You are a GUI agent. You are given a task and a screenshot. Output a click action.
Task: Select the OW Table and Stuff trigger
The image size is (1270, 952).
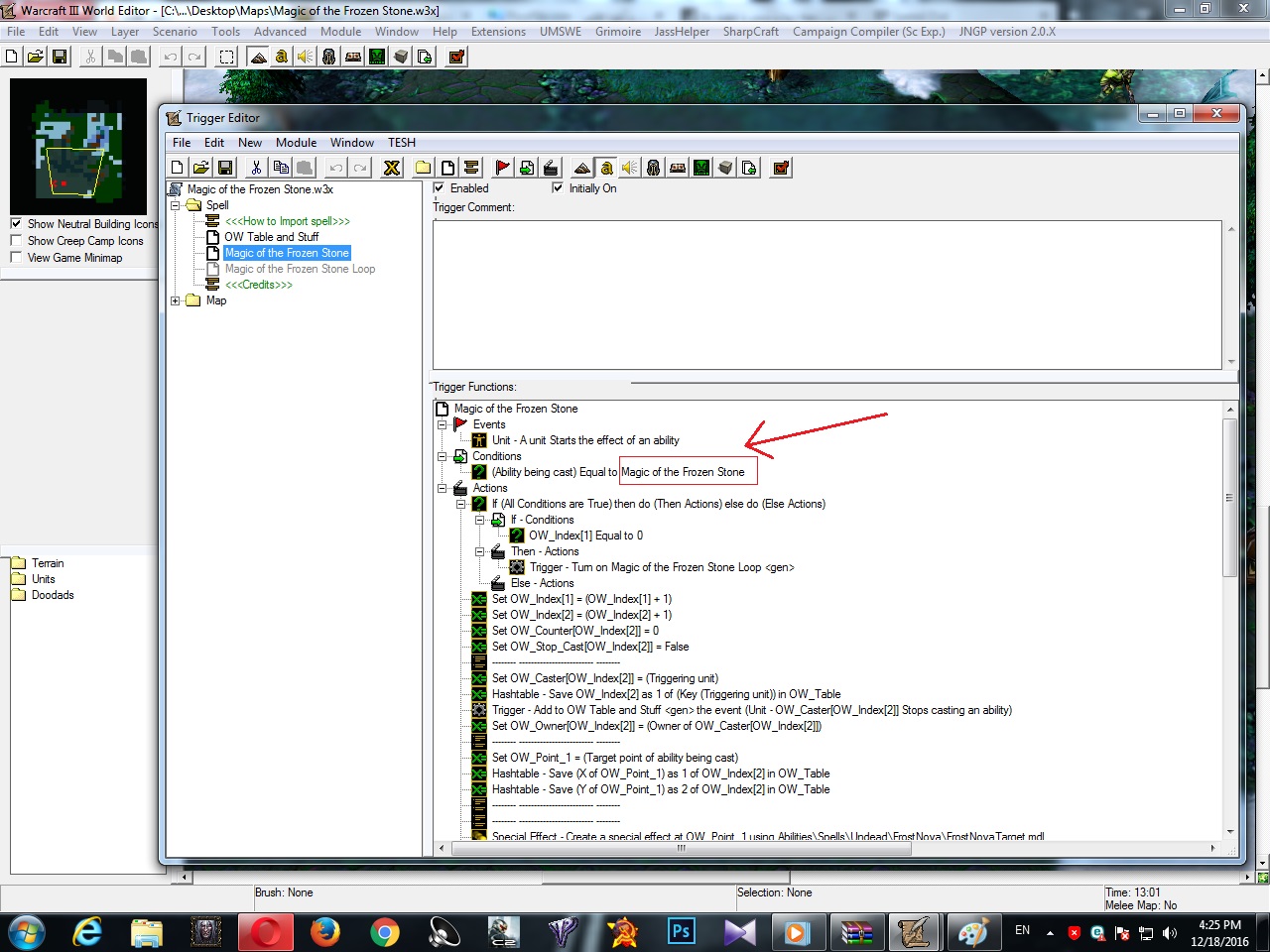pyautogui.click(x=271, y=237)
